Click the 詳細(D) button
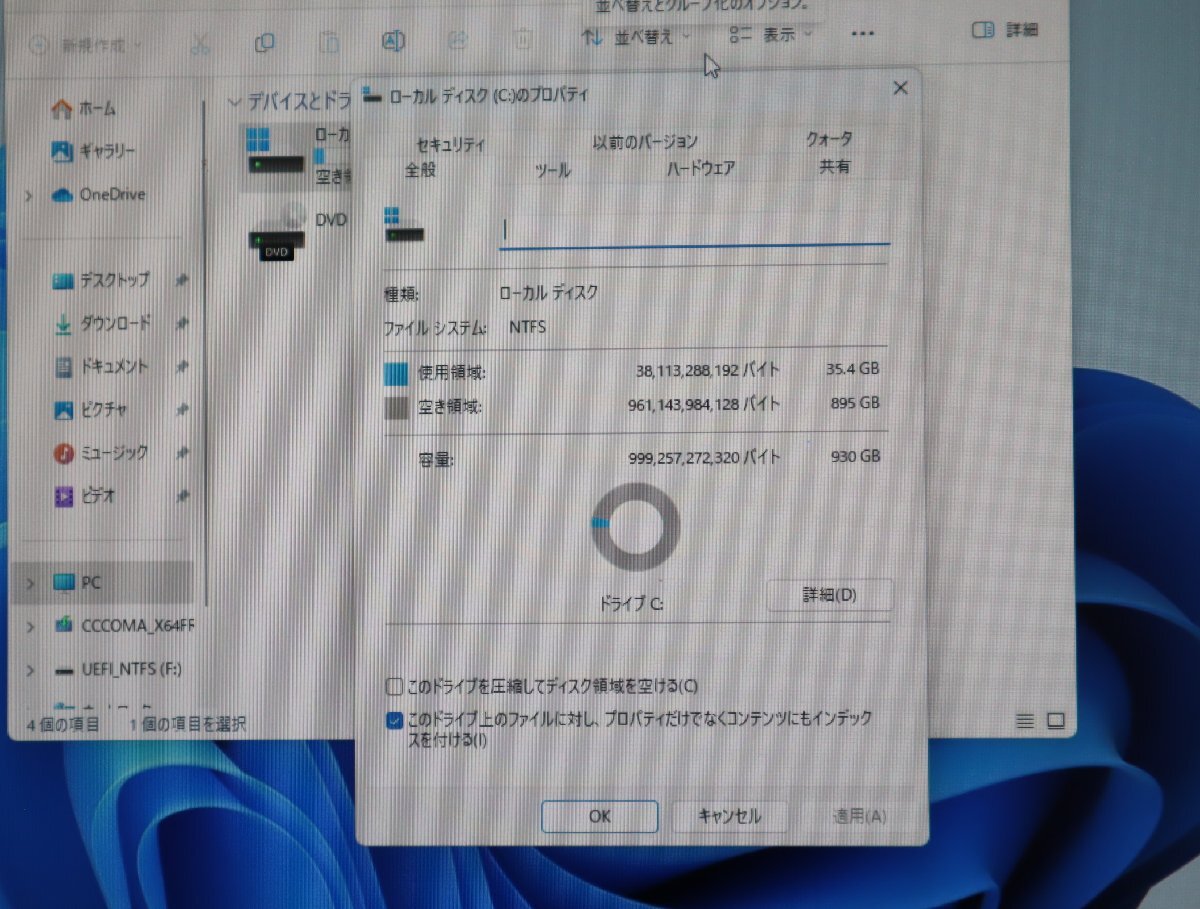This screenshot has width=1200, height=909. 830,595
